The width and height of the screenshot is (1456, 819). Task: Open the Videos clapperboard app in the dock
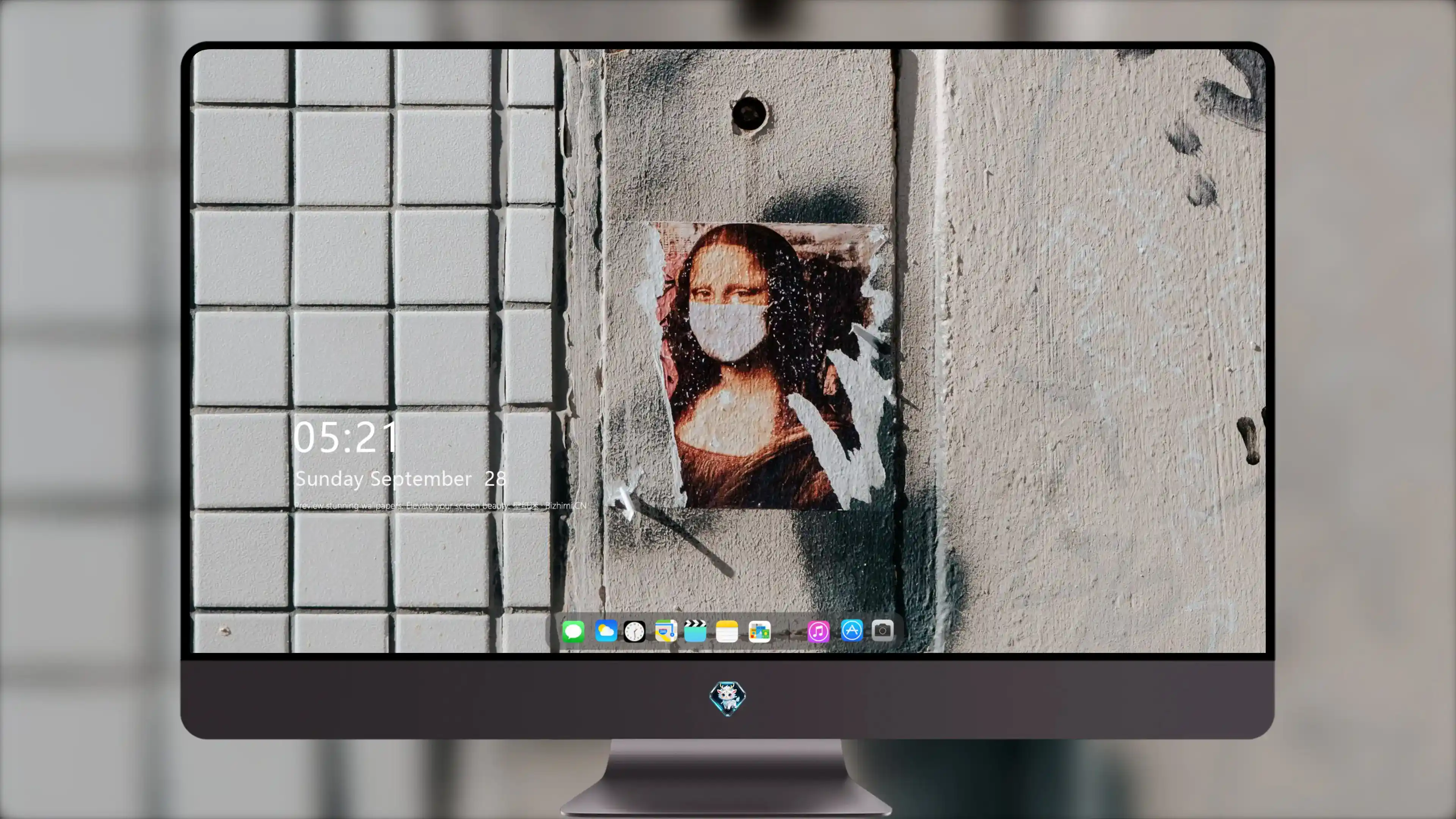tap(695, 631)
